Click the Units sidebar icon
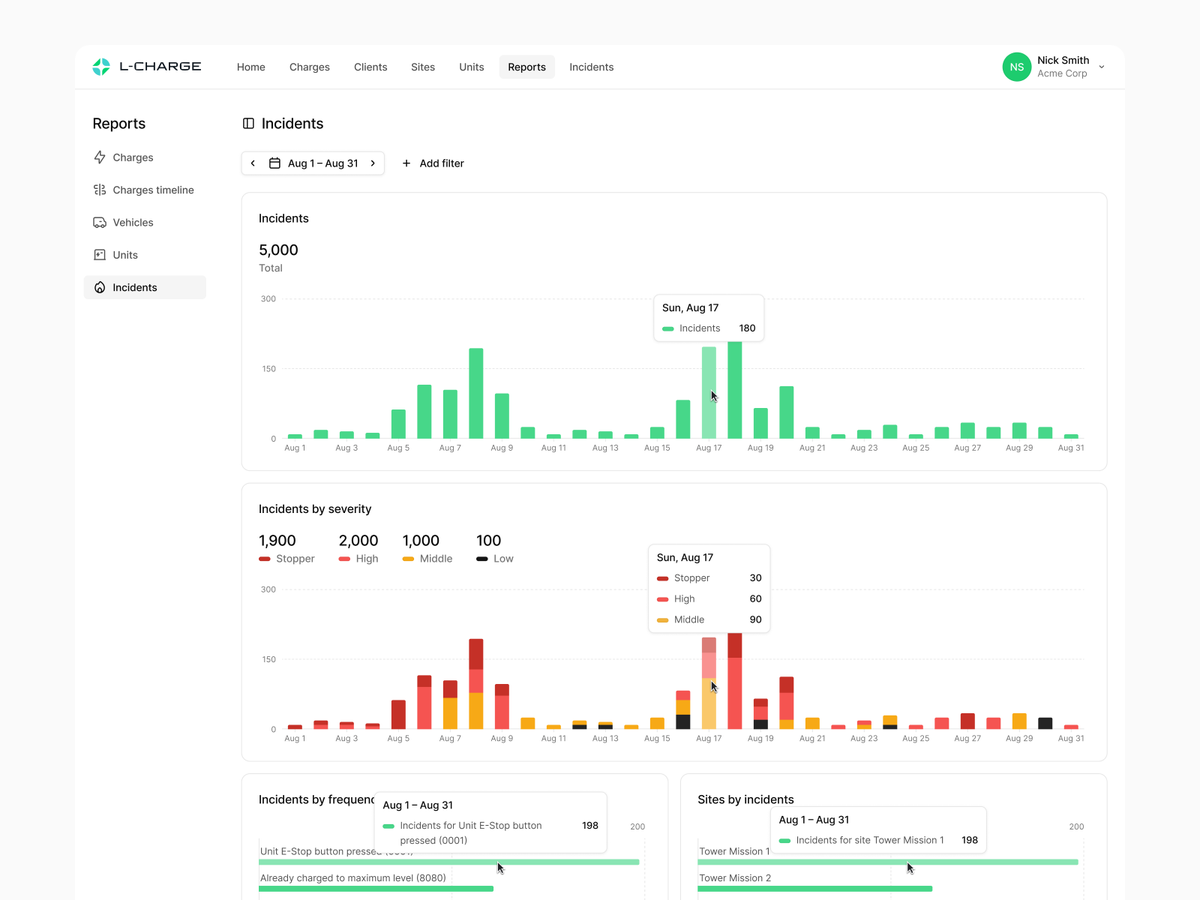Screen dimensions: 1200x900 coord(100,255)
